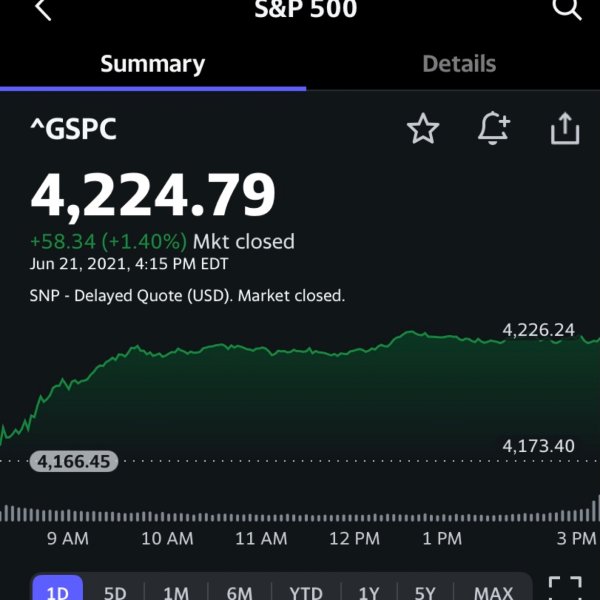This screenshot has width=600, height=600.
Task: Show the MAX chart range
Action: [493, 591]
